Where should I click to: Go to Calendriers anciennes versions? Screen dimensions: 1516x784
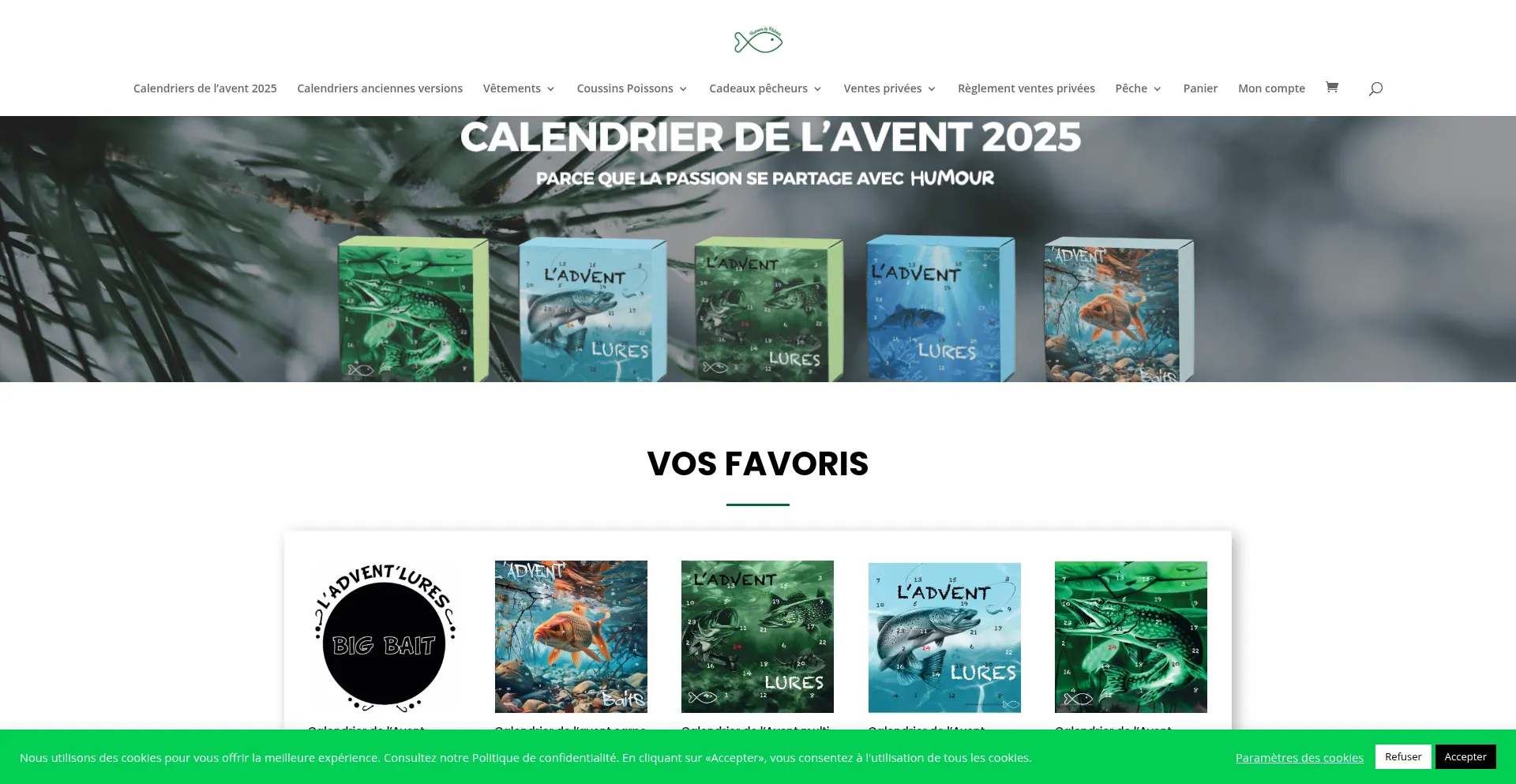pyautogui.click(x=380, y=88)
